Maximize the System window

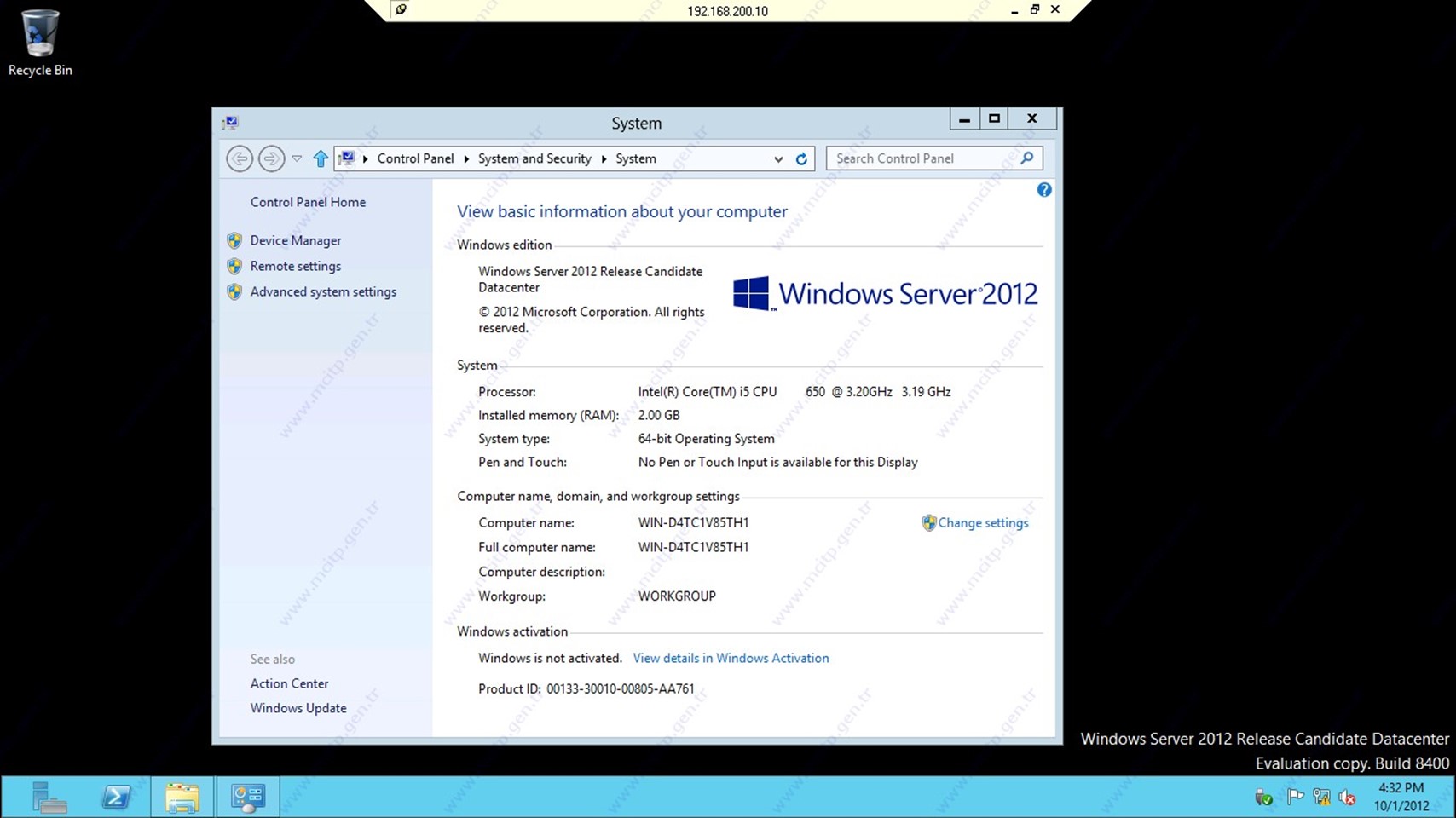(994, 118)
